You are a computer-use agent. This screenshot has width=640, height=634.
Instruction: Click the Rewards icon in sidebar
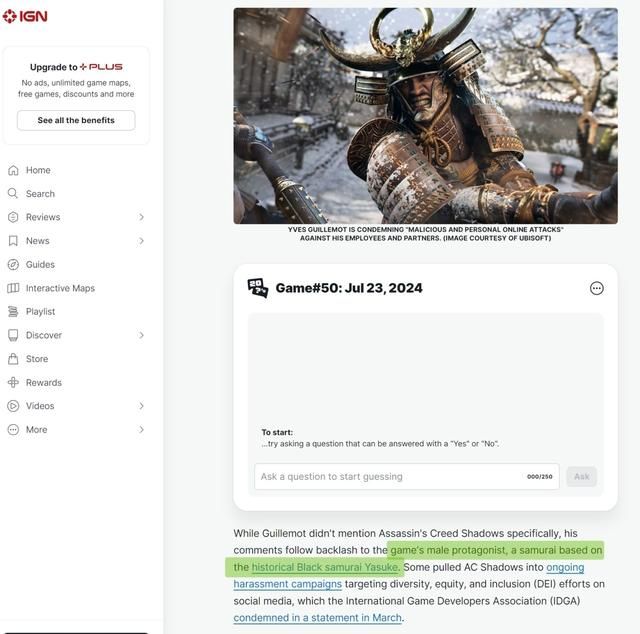point(13,383)
